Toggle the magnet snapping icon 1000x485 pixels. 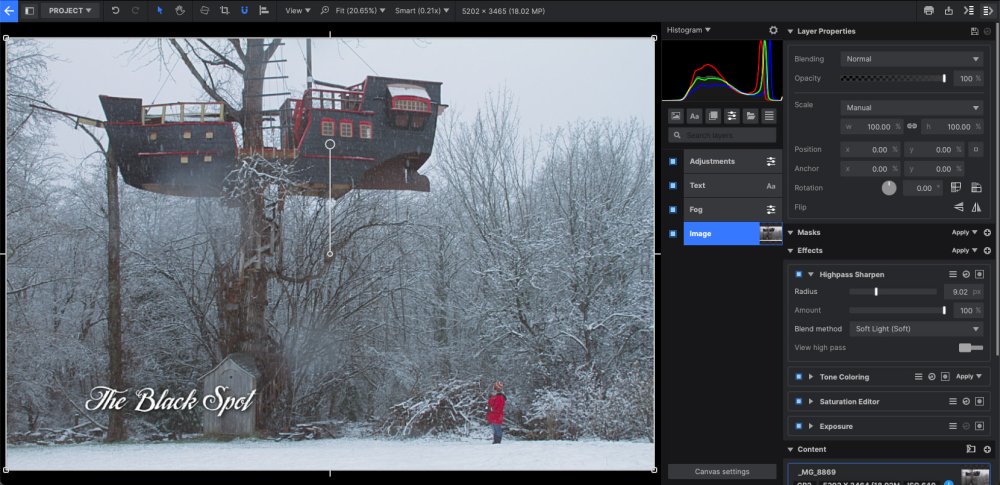coord(244,10)
